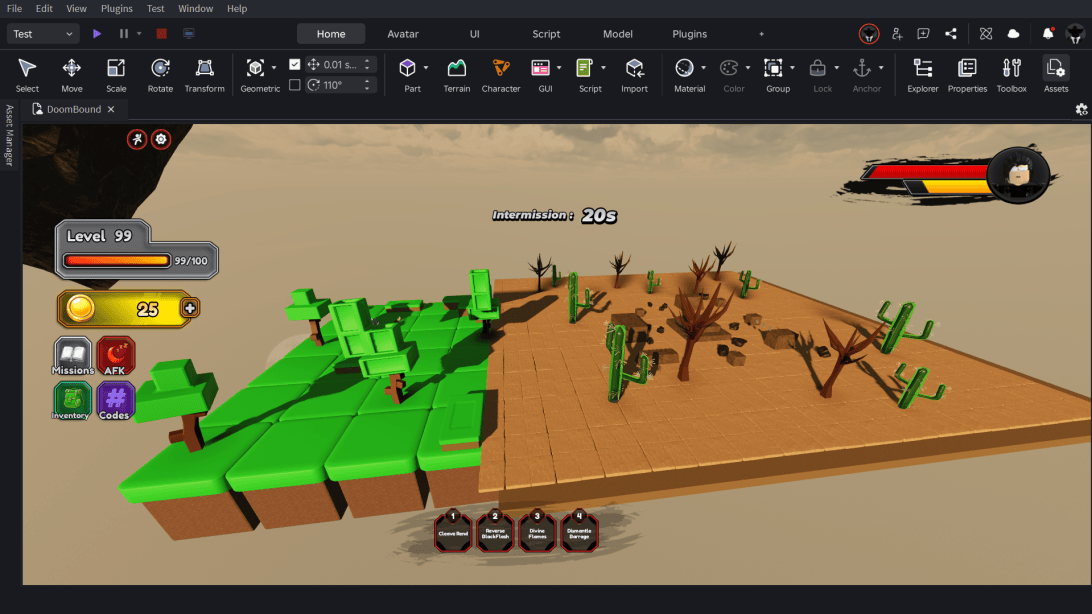This screenshot has width=1092, height=614.
Task: Open the Missions game button
Action: [x=72, y=356]
